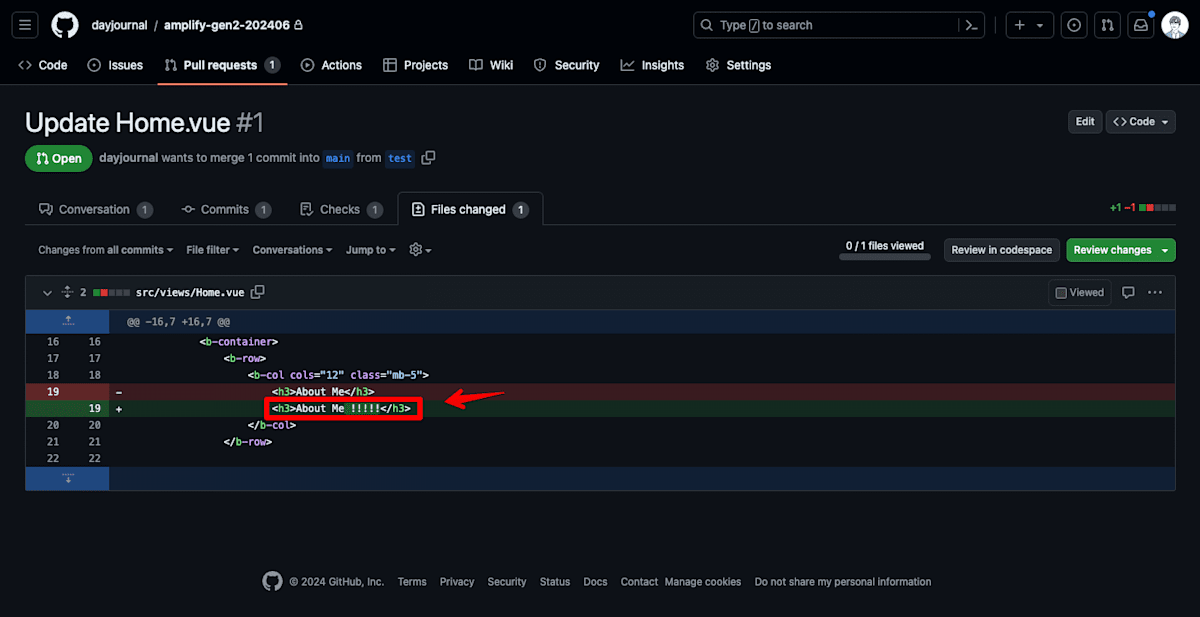This screenshot has height=617, width=1200.
Task: Open the Security tab
Action: 567,65
